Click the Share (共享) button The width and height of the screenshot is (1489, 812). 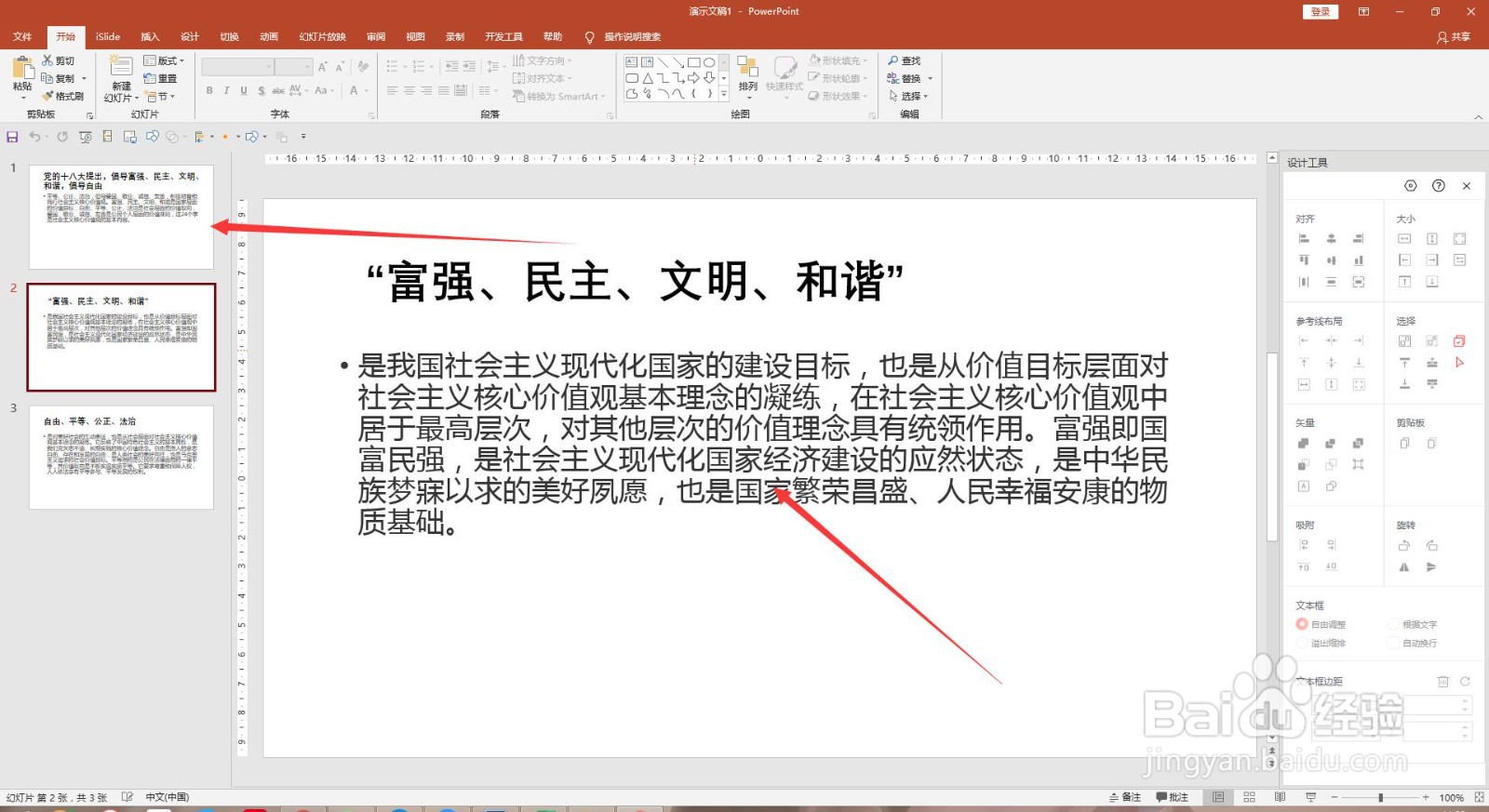1454,36
